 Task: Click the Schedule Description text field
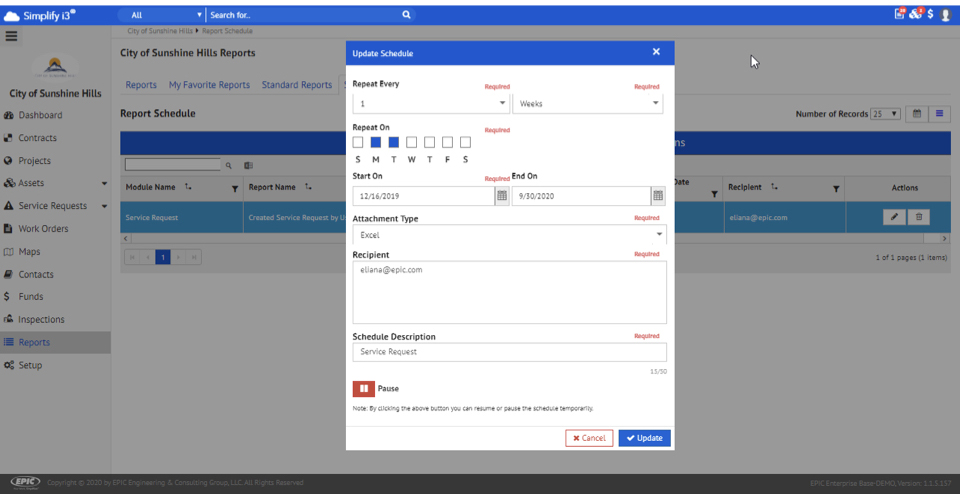coord(509,352)
